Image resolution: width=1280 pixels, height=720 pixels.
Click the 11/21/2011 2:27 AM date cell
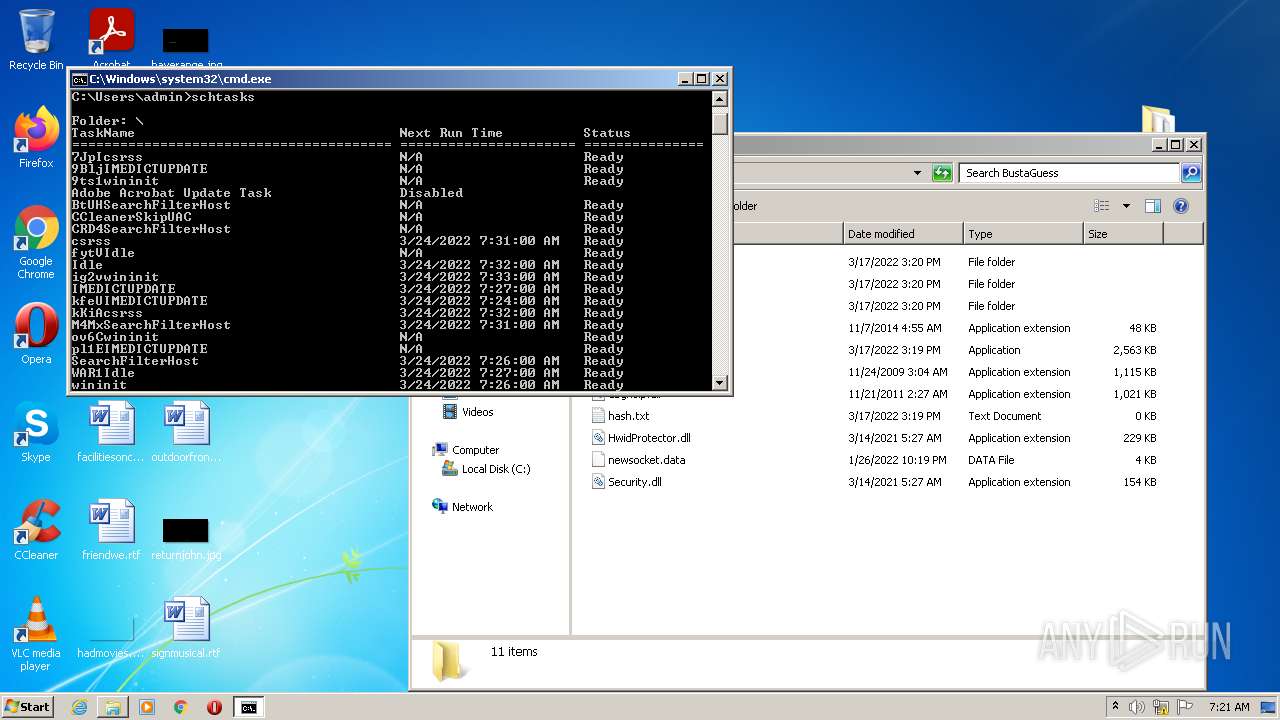point(897,394)
